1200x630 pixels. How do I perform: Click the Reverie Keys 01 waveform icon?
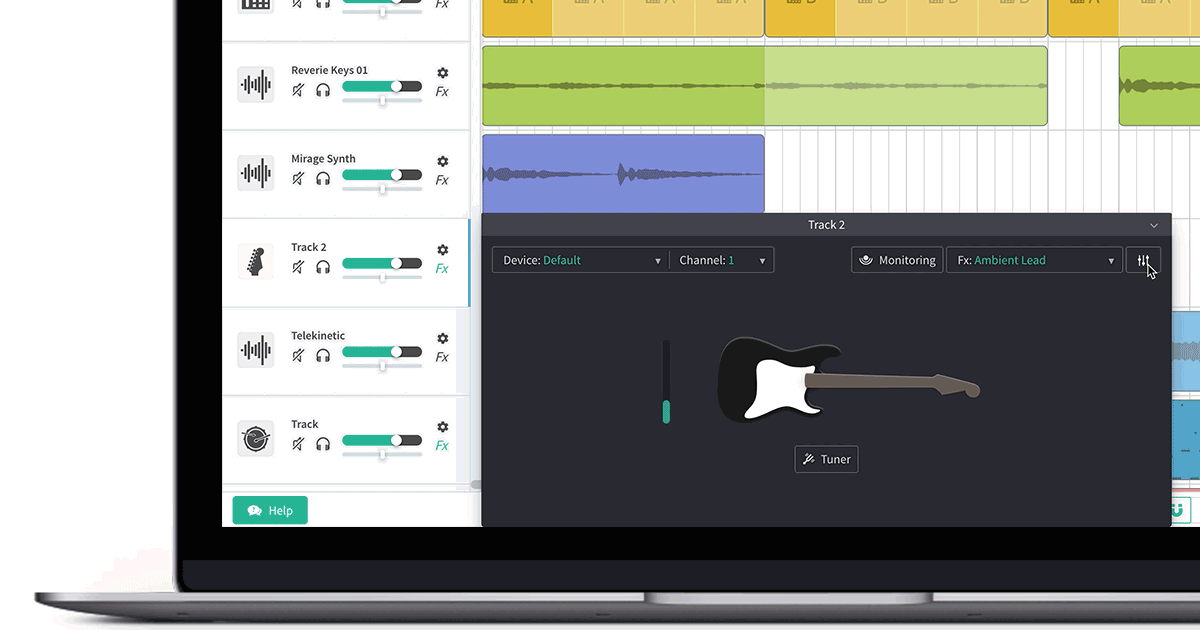[x=256, y=85]
